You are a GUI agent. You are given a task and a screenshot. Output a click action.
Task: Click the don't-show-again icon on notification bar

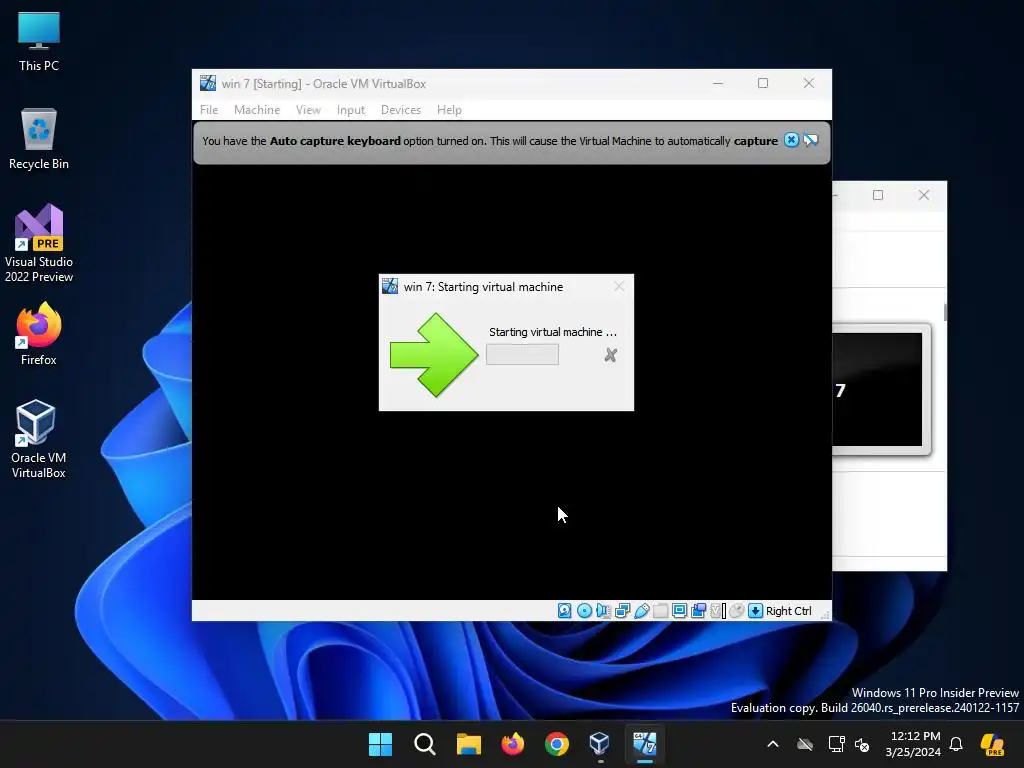[x=810, y=140]
